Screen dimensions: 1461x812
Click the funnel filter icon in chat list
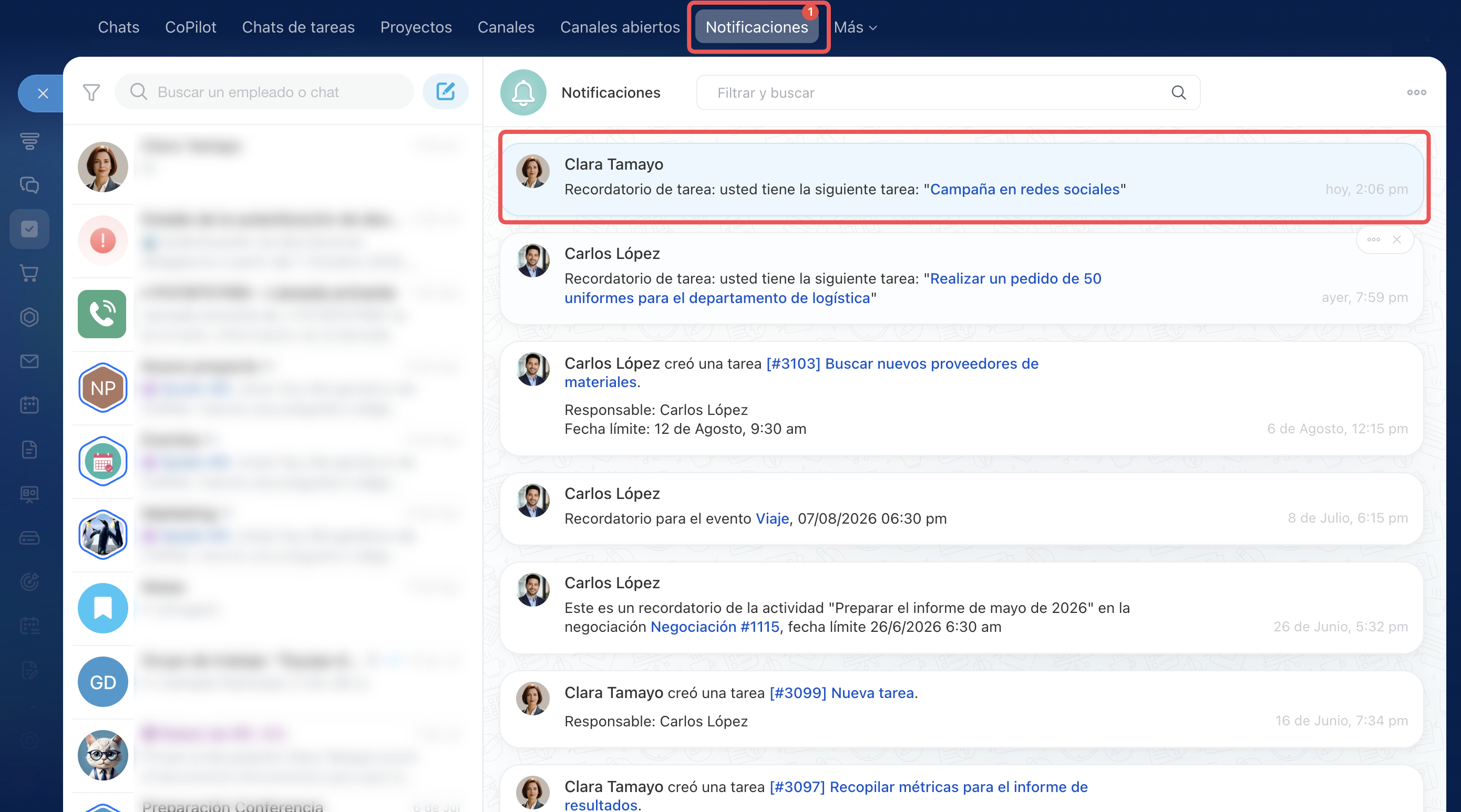tap(91, 92)
